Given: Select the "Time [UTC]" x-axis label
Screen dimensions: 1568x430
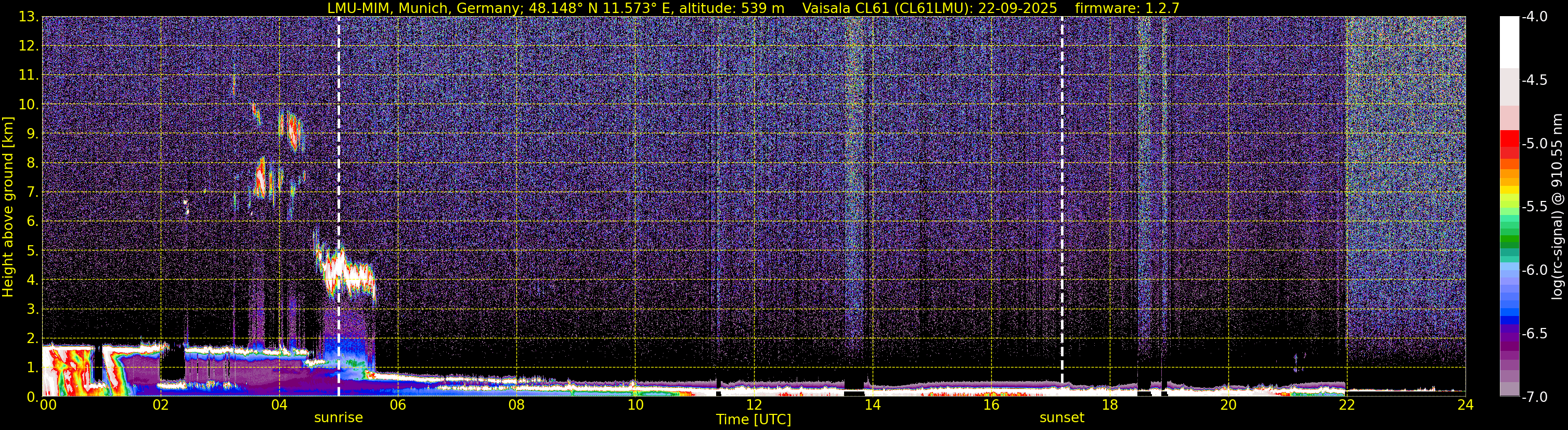Looking at the screenshot, I should (x=754, y=420).
